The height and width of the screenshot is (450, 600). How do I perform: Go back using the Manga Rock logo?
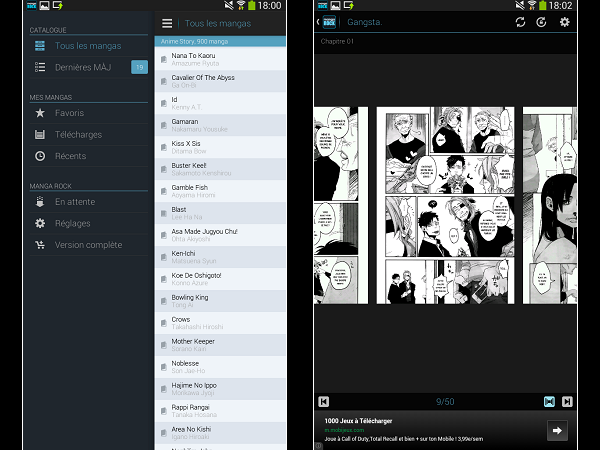tap(326, 22)
